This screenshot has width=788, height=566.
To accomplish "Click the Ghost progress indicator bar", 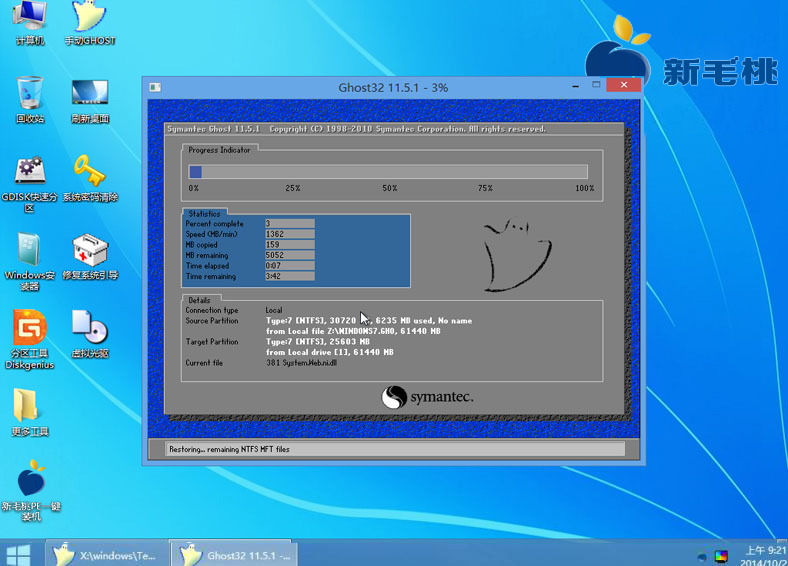I will click(x=388, y=172).
